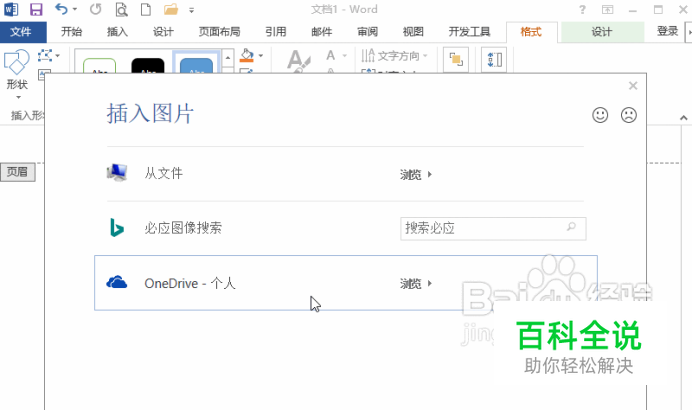Viewport: 692px width, 410px height.
Task: Click the Print Preview icon
Action: coord(121,9)
